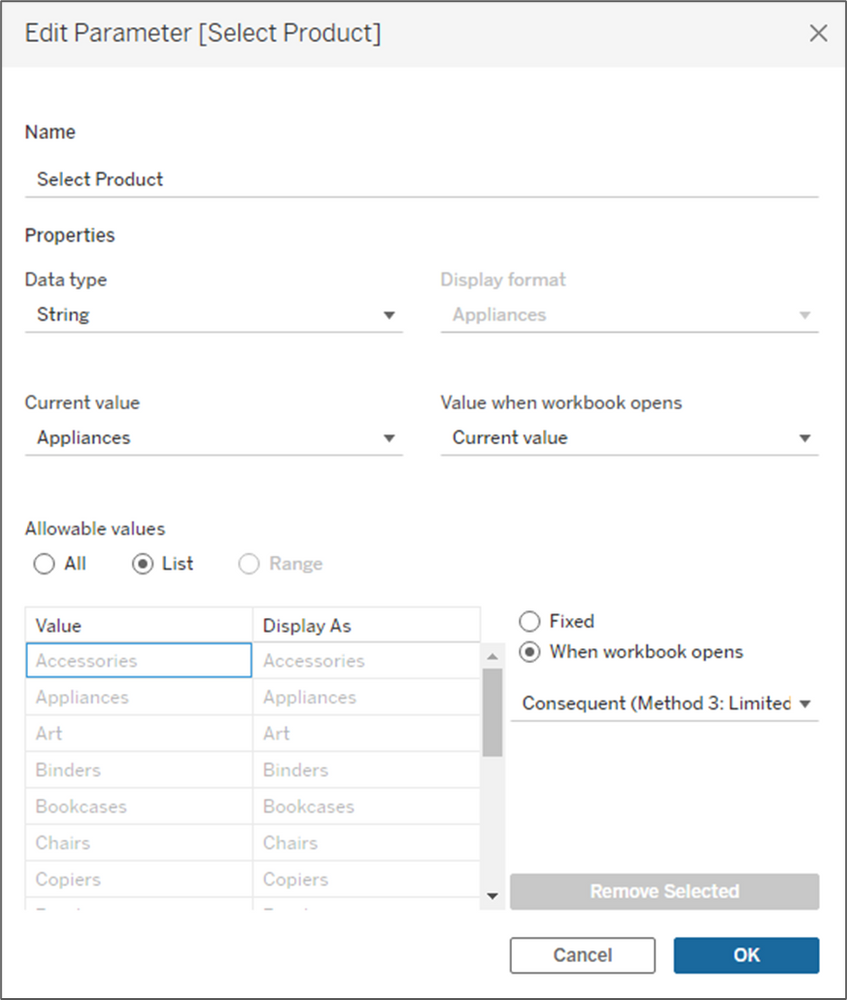Expand the Consequent (Method 3) field dropdown
Viewport: 847px width, 1000px height.
click(805, 703)
